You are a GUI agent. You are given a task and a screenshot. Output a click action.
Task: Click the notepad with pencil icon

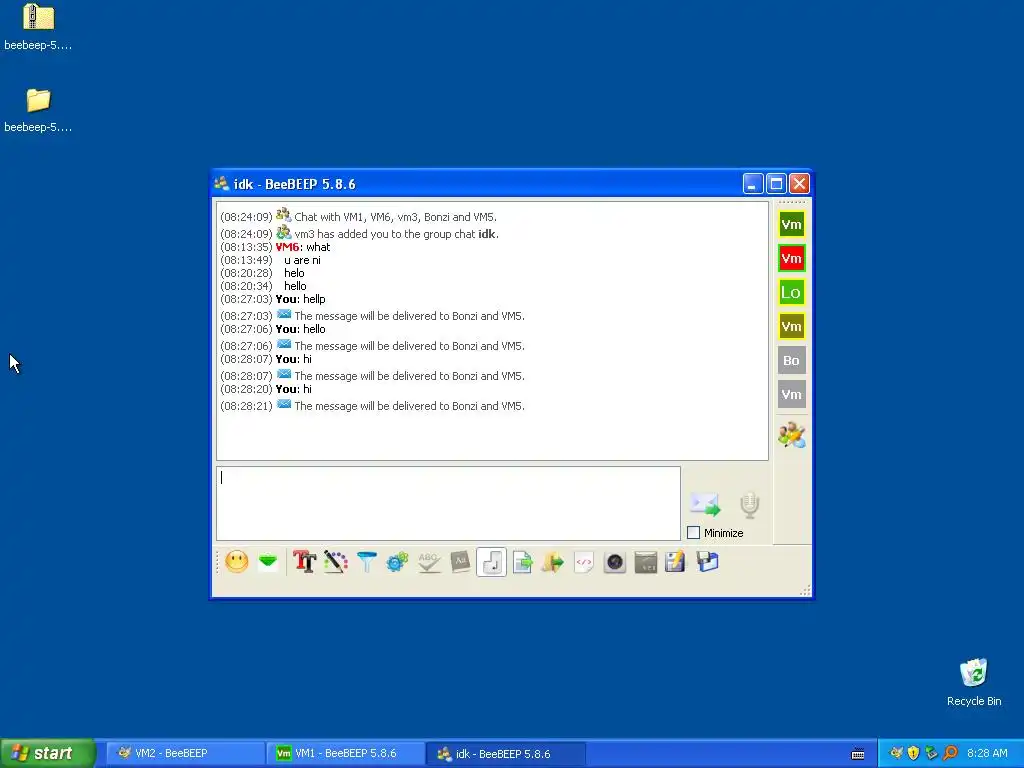point(675,562)
